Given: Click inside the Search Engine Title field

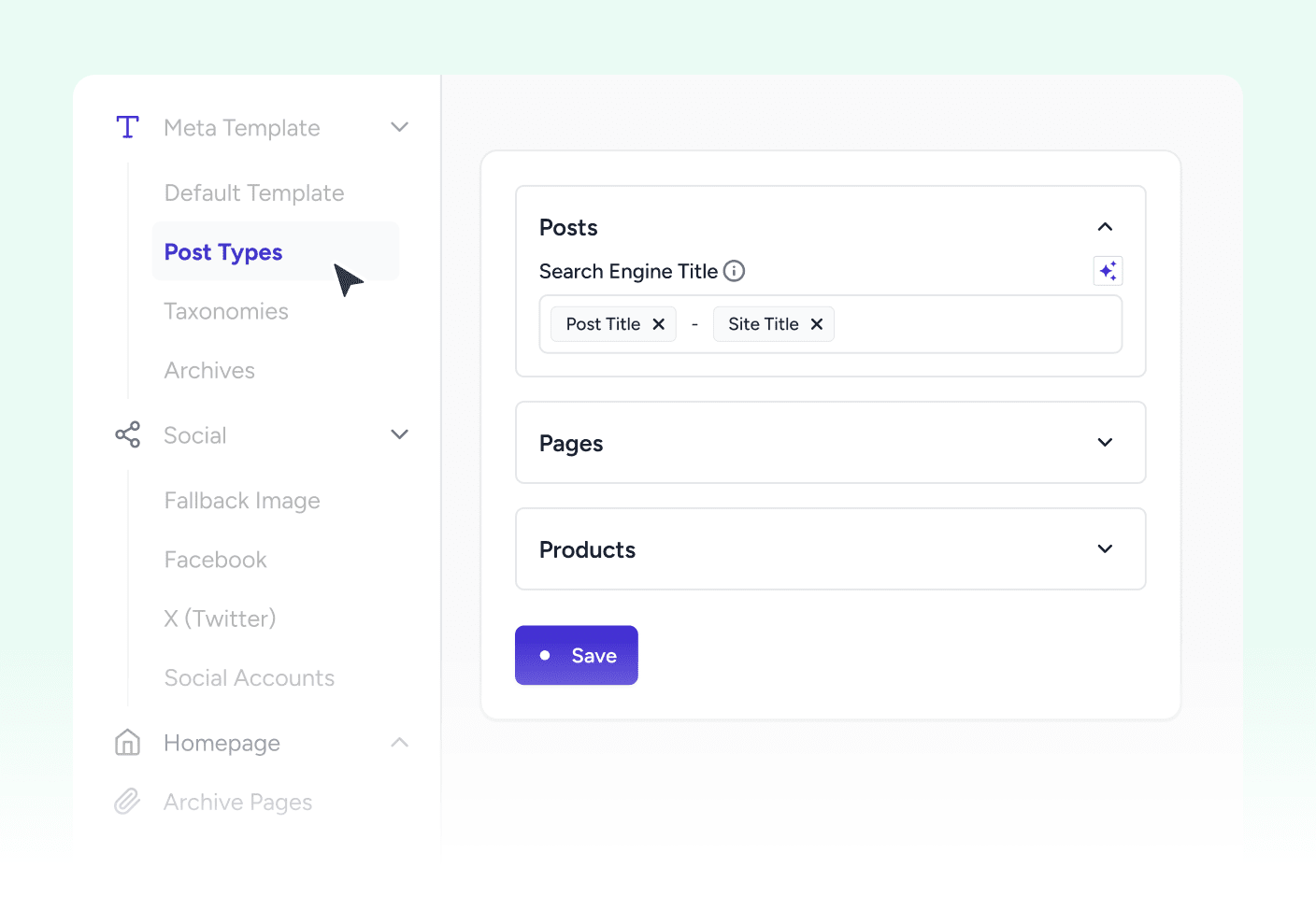Looking at the screenshot, I should point(972,324).
